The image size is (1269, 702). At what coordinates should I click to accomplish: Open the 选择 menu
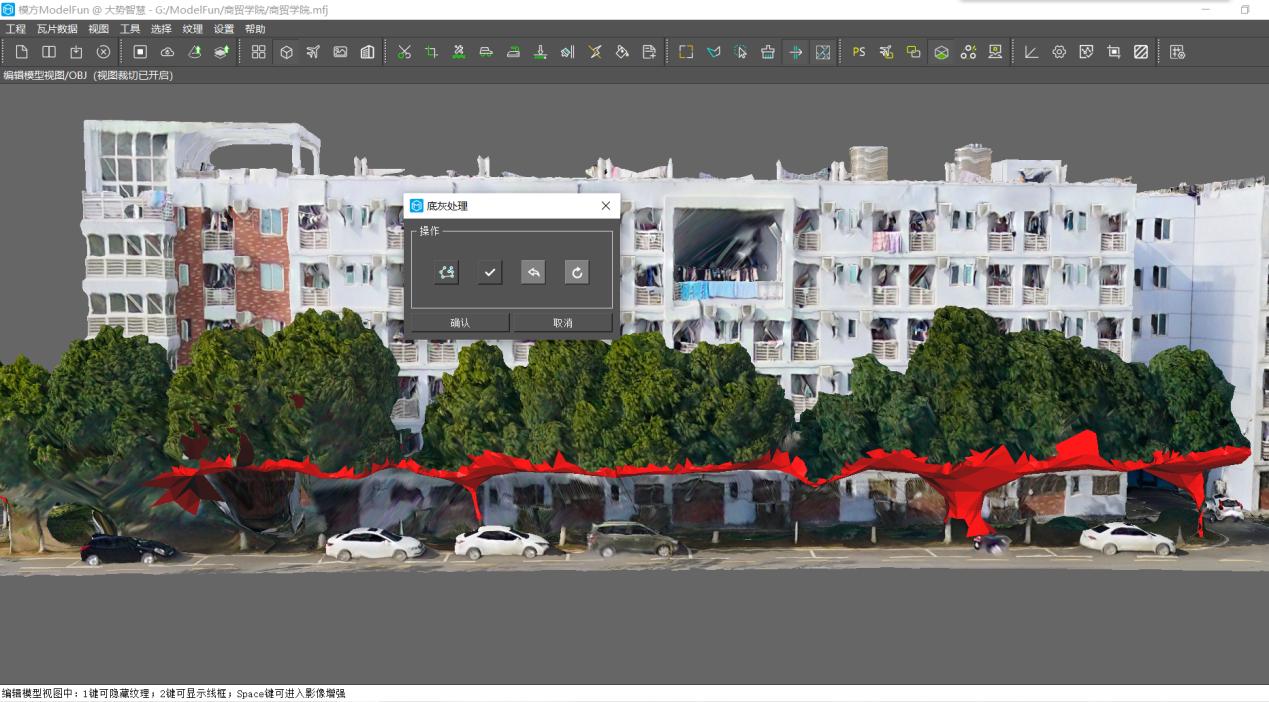coord(161,29)
